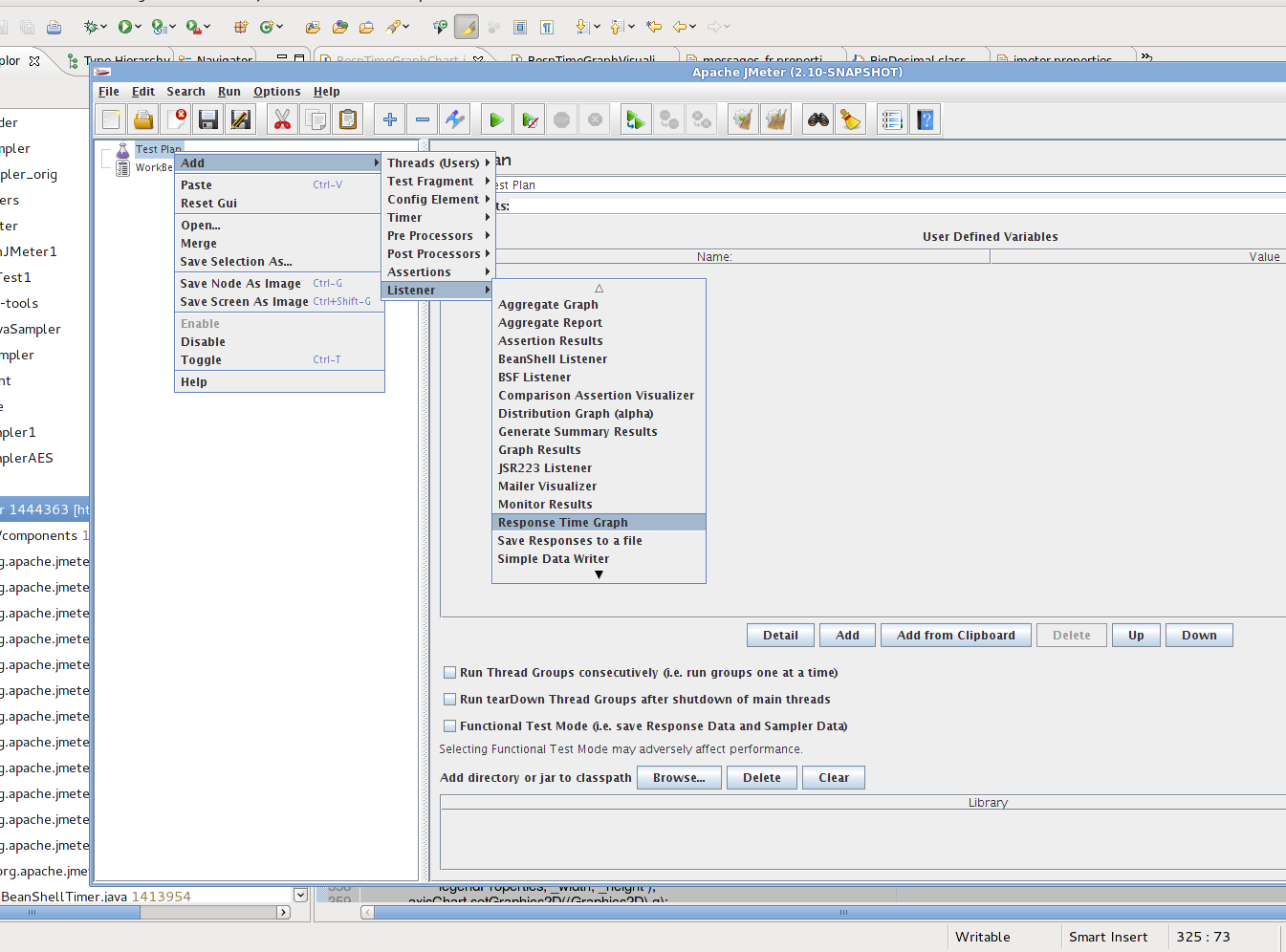The image size is (1286, 952).
Task: Enable Functional Test Mode
Action: click(449, 725)
